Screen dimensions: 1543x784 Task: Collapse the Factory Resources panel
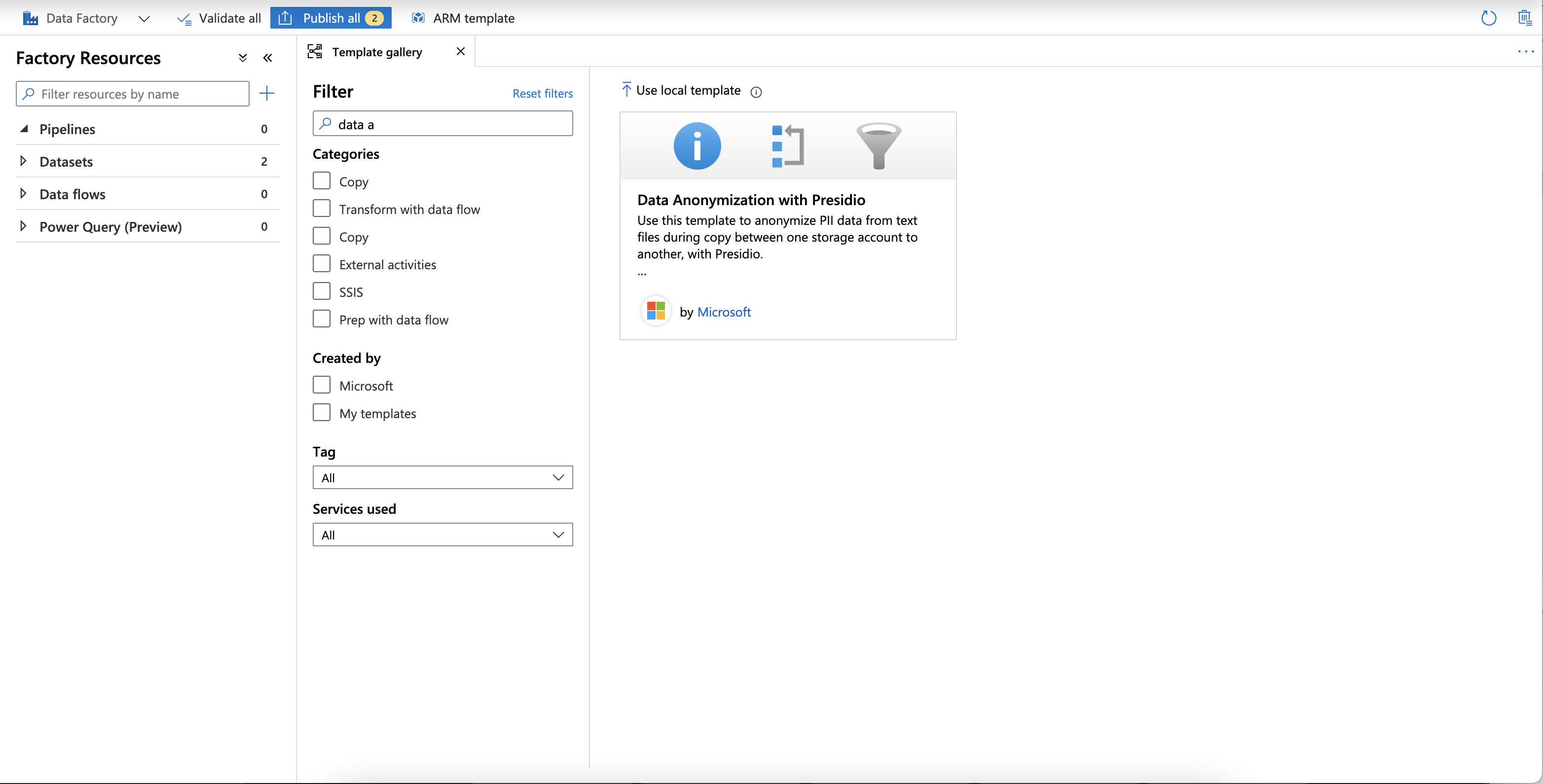point(268,58)
